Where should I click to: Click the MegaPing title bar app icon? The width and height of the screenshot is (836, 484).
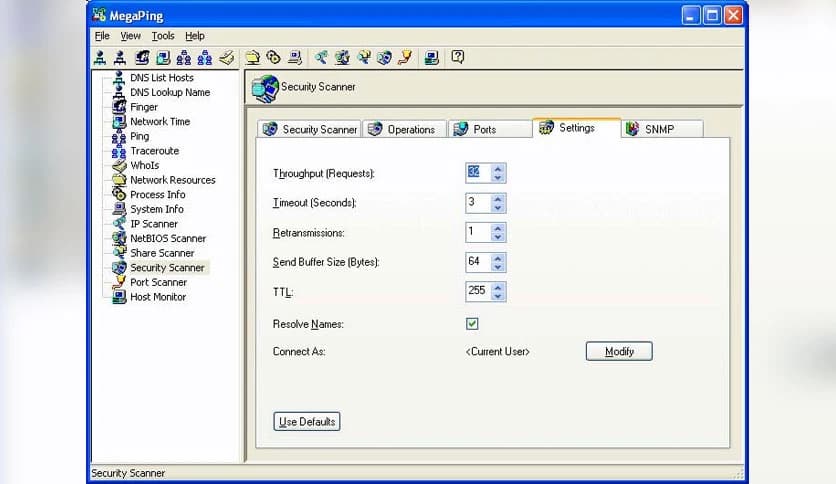[x=99, y=15]
